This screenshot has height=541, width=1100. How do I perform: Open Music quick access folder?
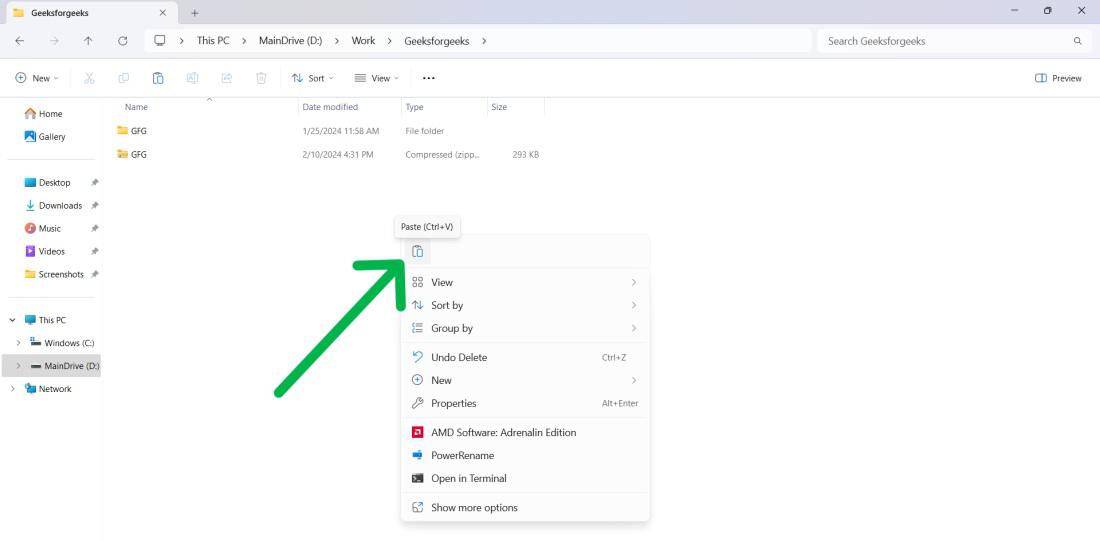[x=51, y=228]
